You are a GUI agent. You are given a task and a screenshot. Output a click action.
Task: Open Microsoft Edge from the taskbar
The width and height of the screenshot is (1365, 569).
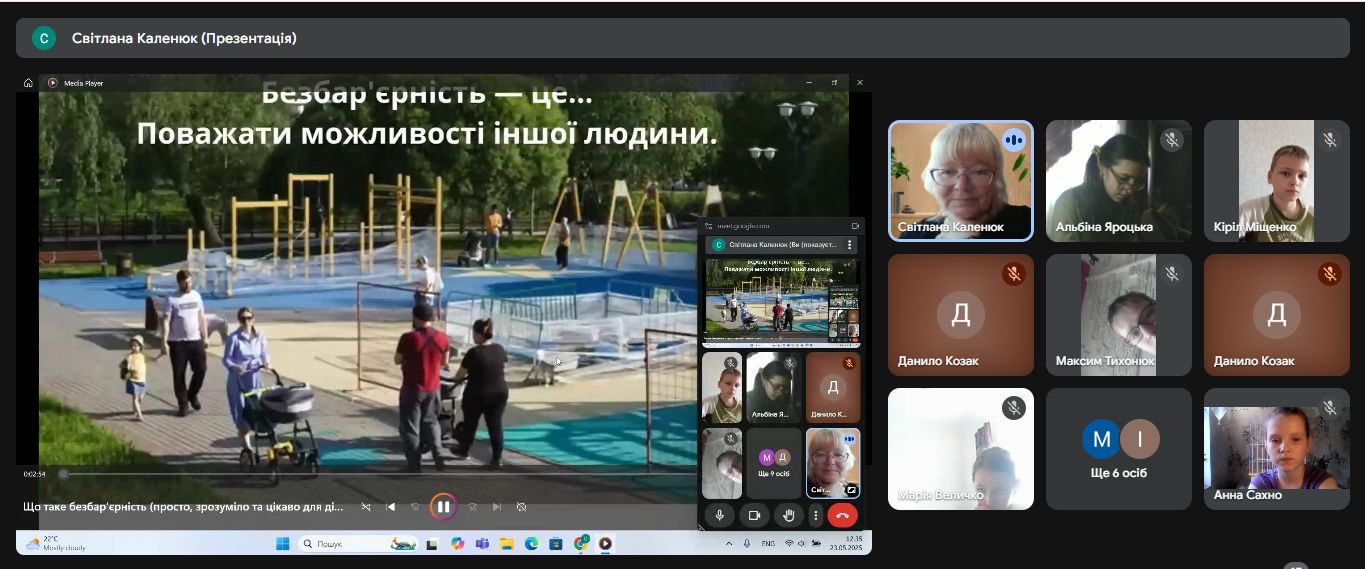click(x=531, y=543)
